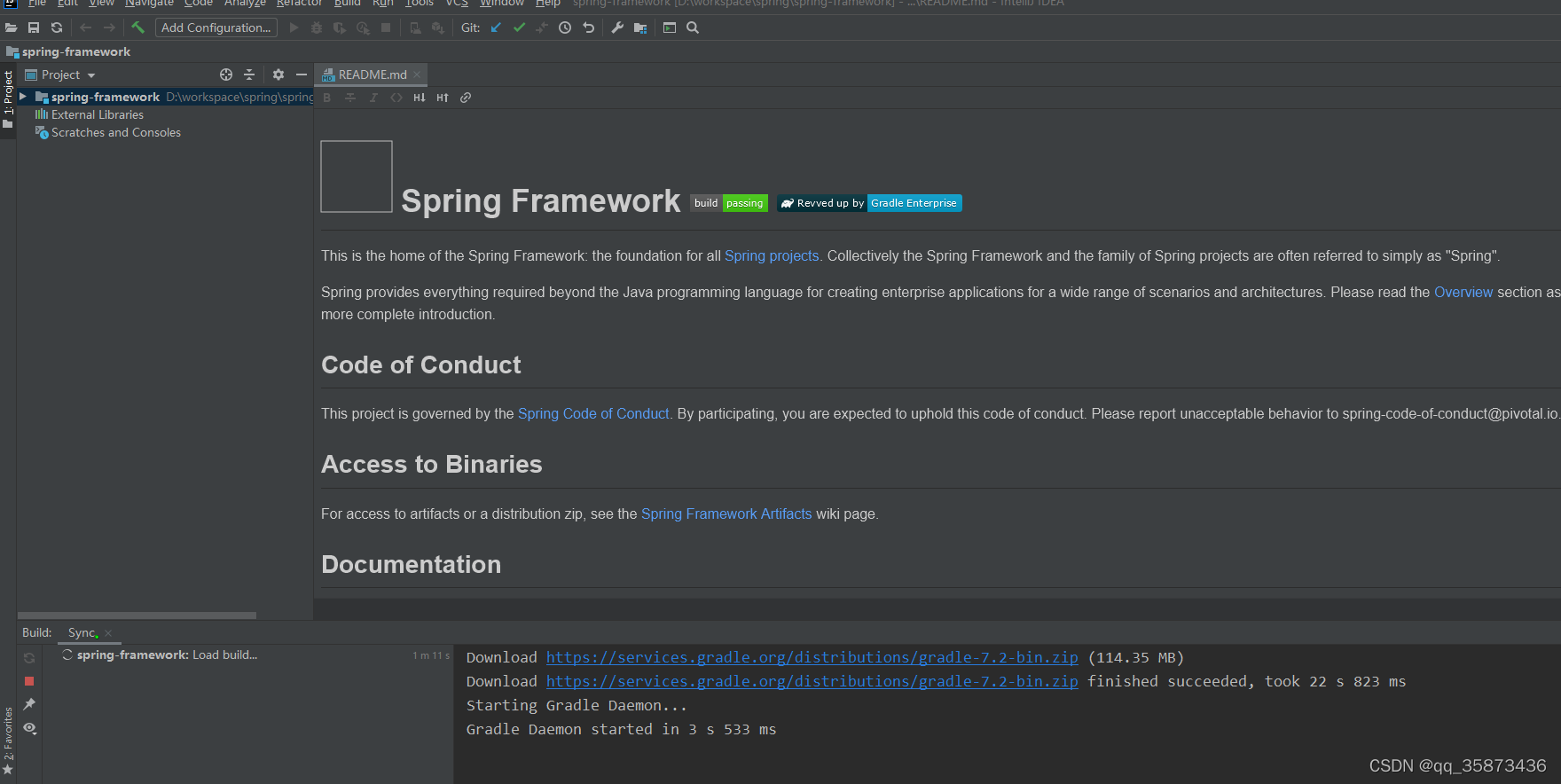This screenshot has height=784, width=1561.
Task: Open the Spring Code of Conduct link
Action: click(593, 413)
